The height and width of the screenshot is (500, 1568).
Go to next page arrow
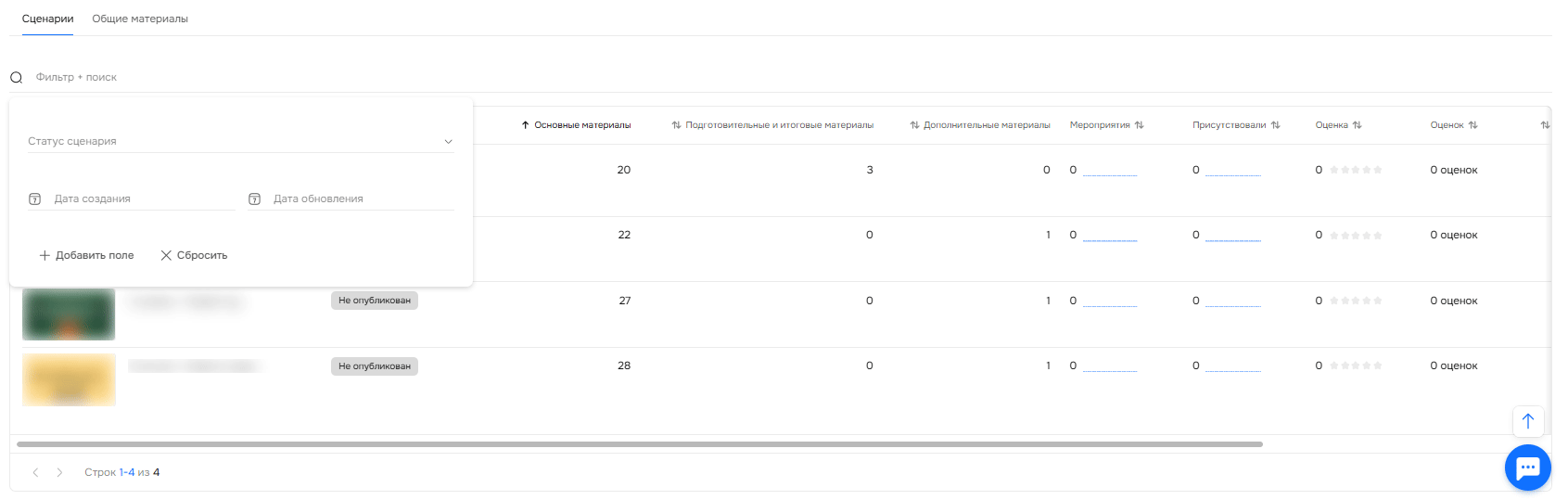pos(59,473)
